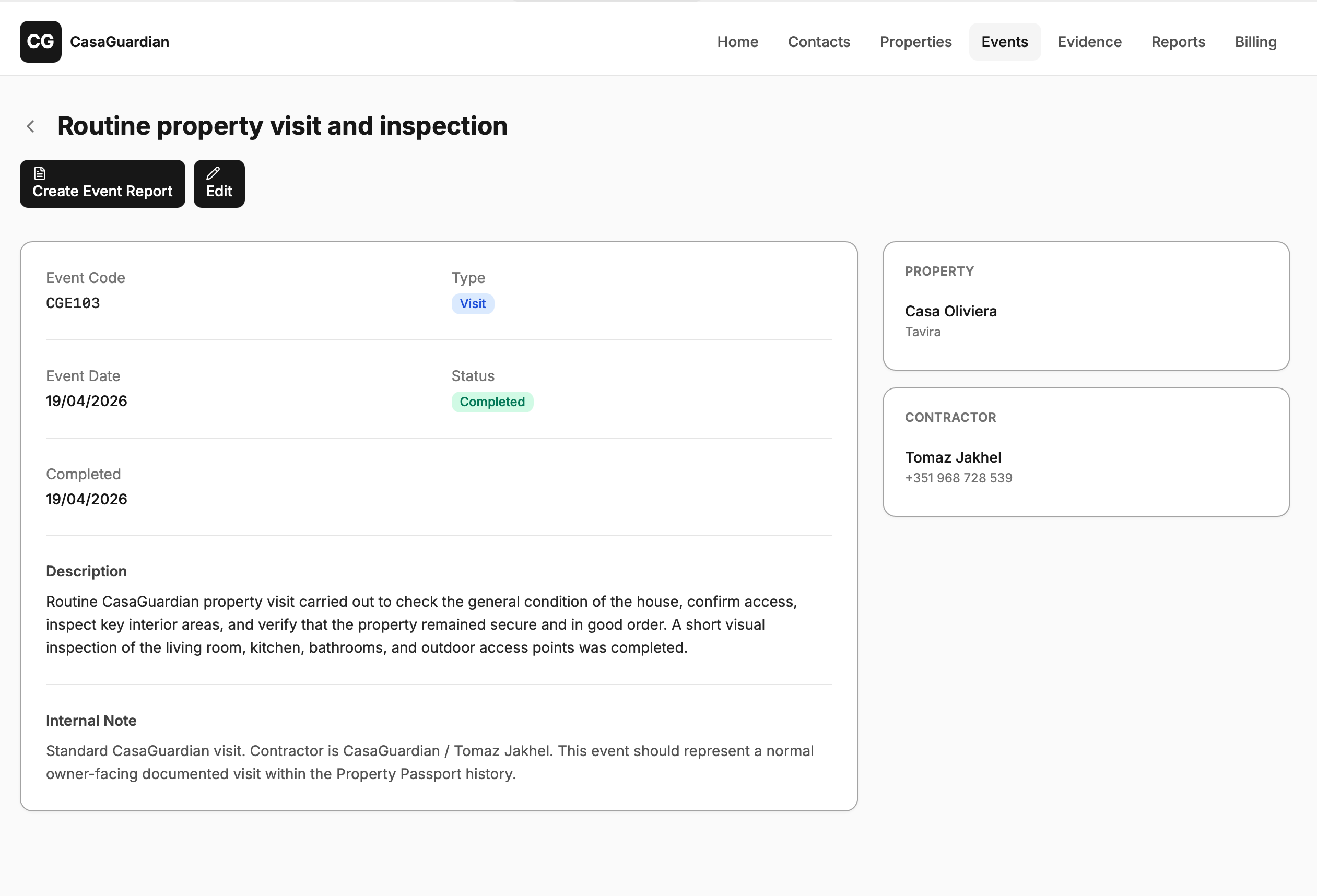The width and height of the screenshot is (1317, 896).
Task: Go back using the left chevron arrow
Action: click(31, 126)
